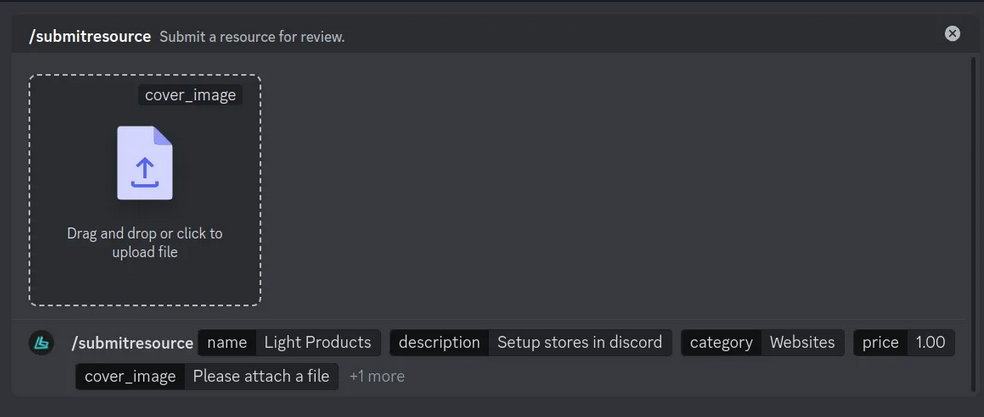This screenshot has height=417, width=984.
Task: Expand the "+1 more" options
Action: (x=377, y=376)
